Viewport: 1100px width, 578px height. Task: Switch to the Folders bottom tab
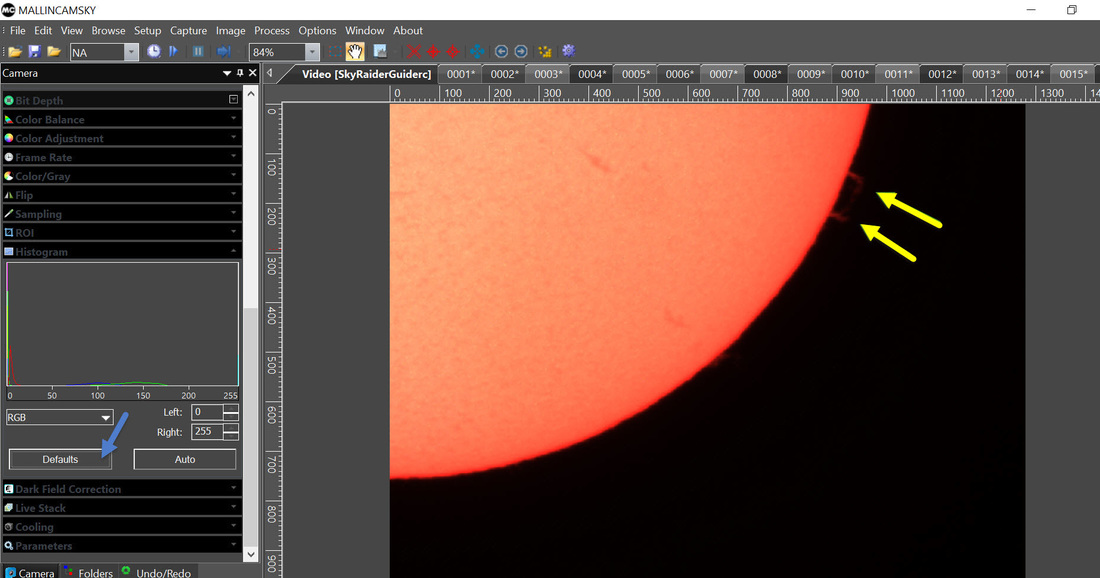point(88,572)
